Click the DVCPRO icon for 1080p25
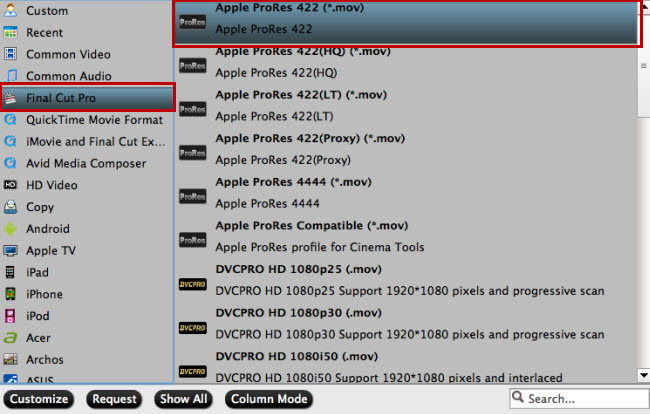The width and height of the screenshot is (650, 414). tap(192, 284)
